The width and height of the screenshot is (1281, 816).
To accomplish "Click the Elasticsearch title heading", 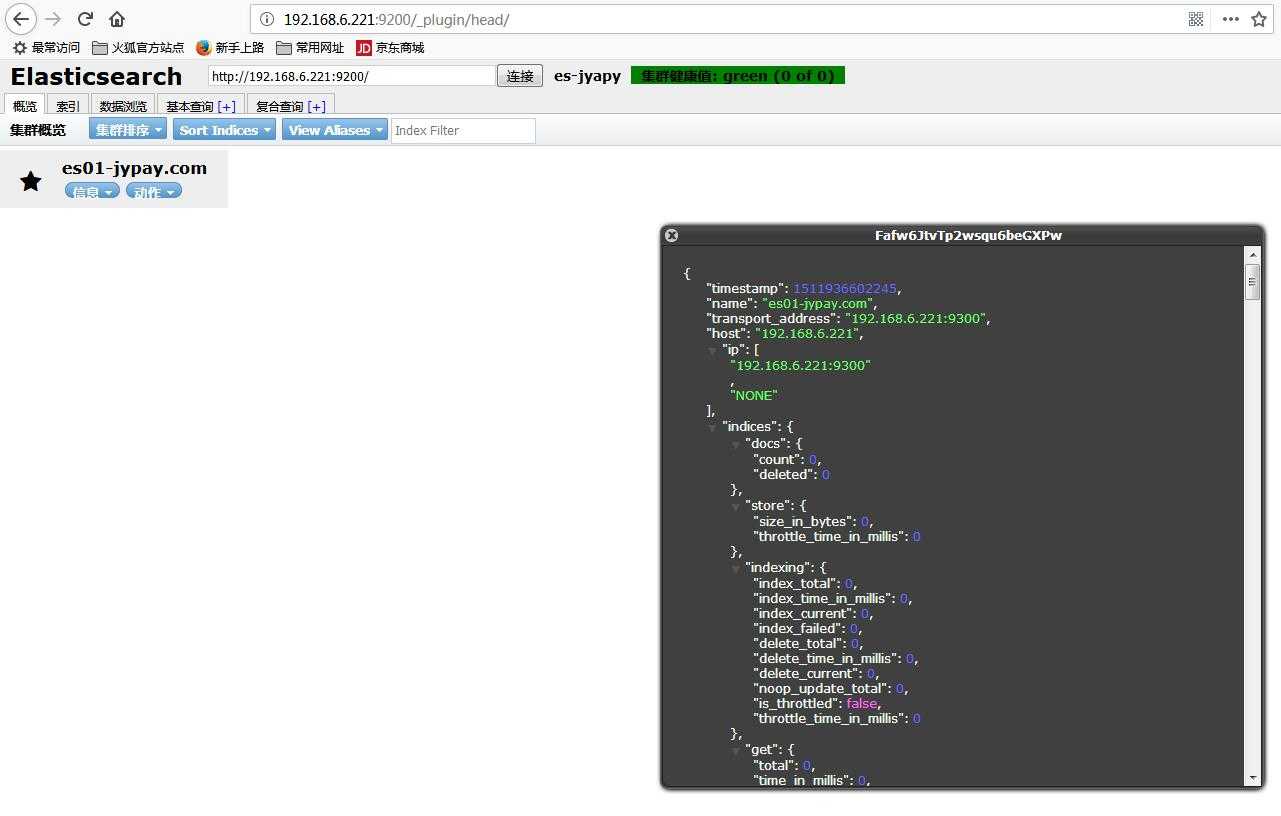I will tap(96, 76).
